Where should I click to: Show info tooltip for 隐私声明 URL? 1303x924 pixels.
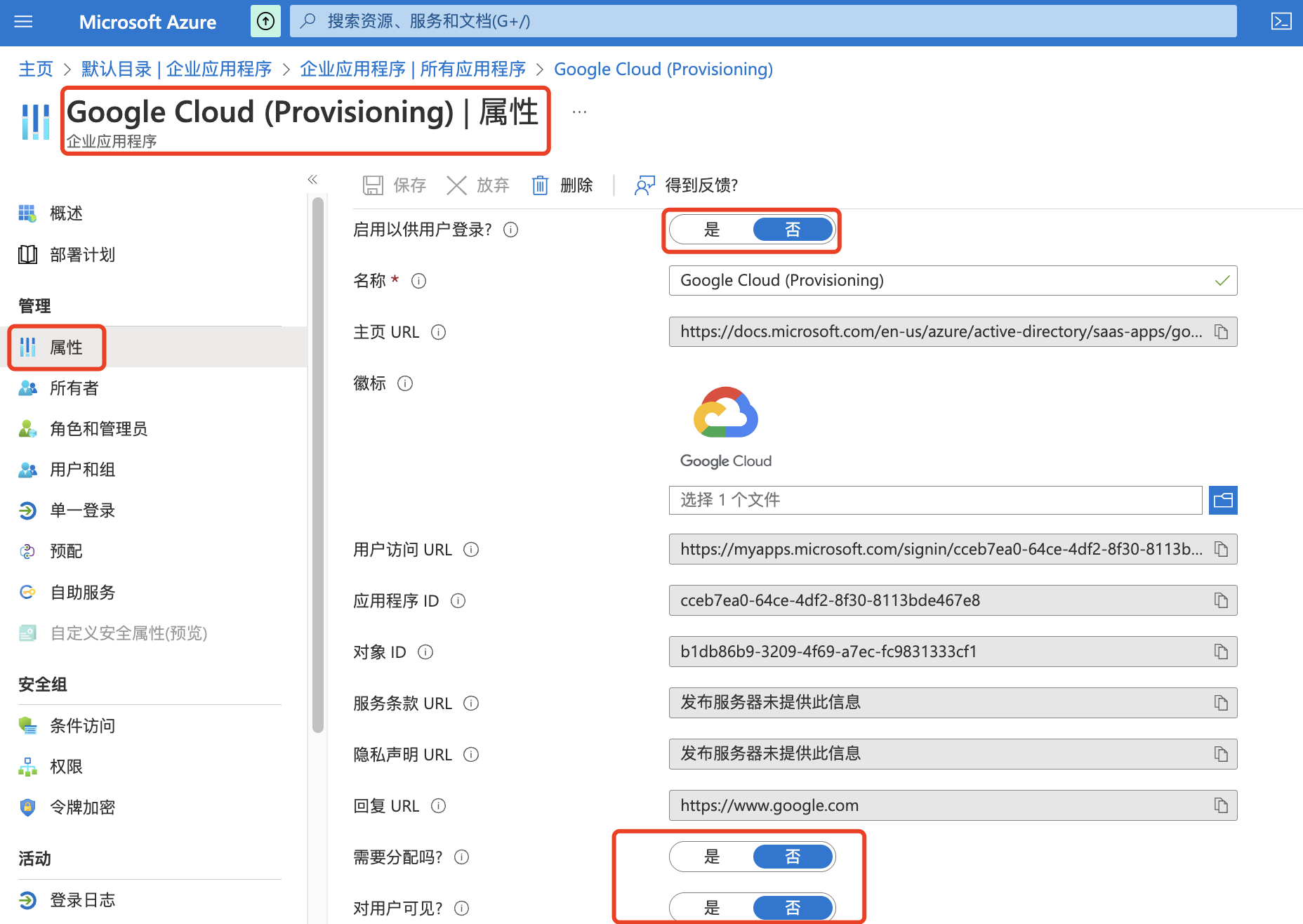point(472,755)
